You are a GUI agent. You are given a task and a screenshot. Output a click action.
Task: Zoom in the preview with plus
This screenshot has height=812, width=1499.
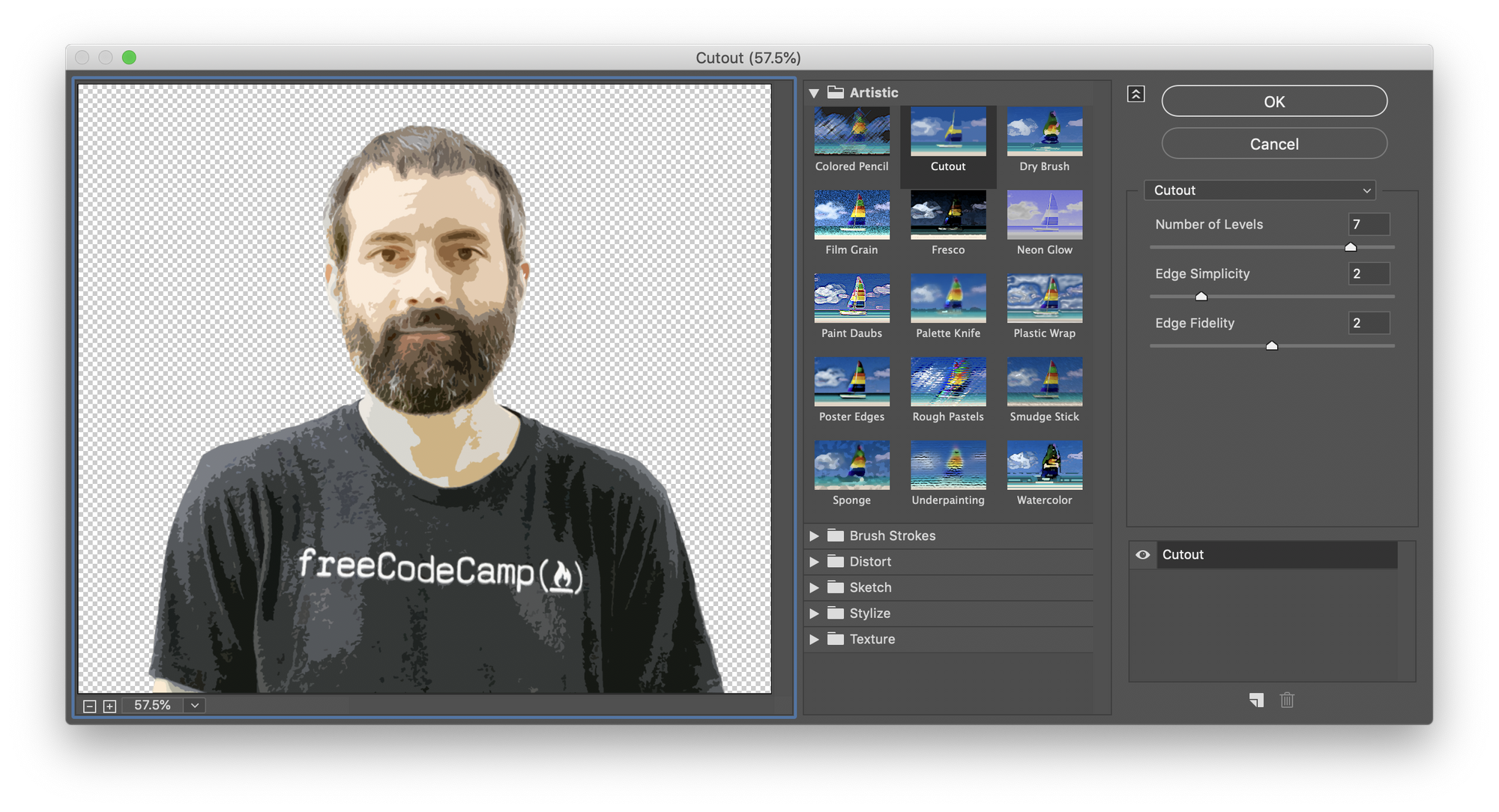[109, 706]
